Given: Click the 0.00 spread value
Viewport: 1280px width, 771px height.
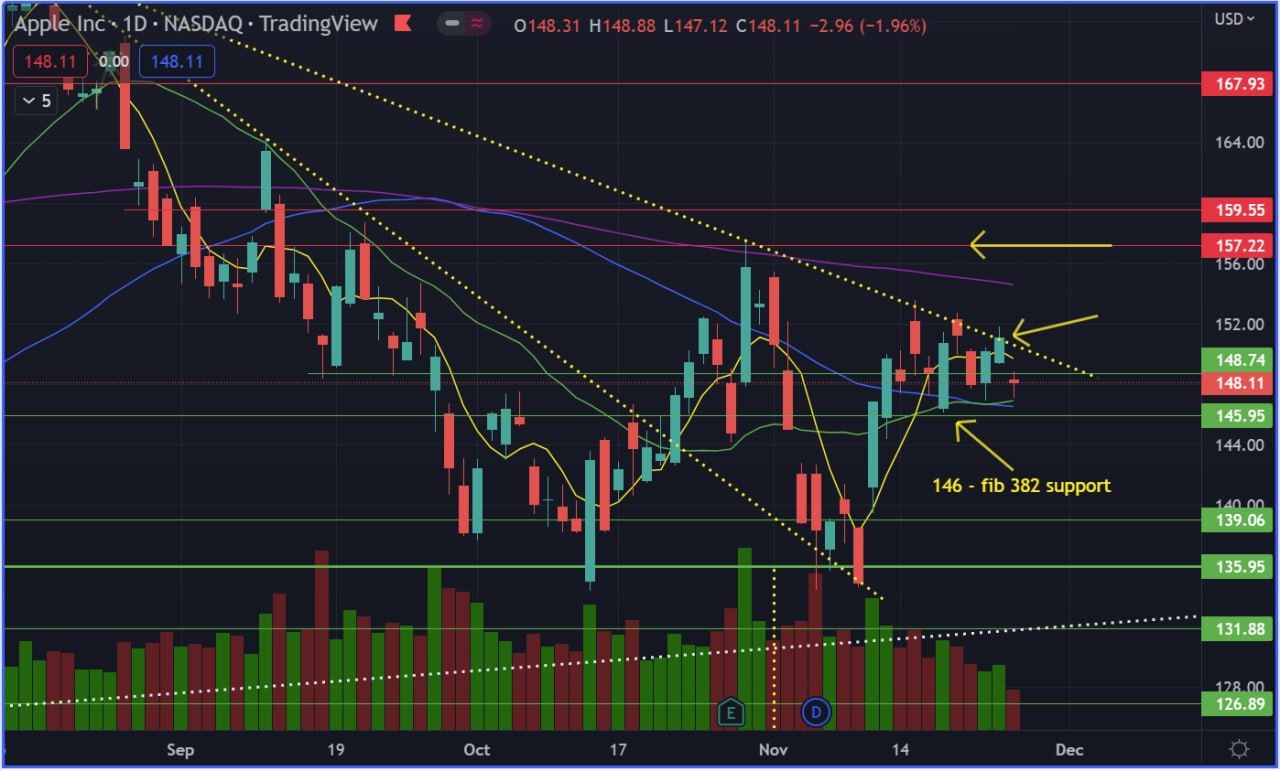Looking at the screenshot, I should (114, 62).
